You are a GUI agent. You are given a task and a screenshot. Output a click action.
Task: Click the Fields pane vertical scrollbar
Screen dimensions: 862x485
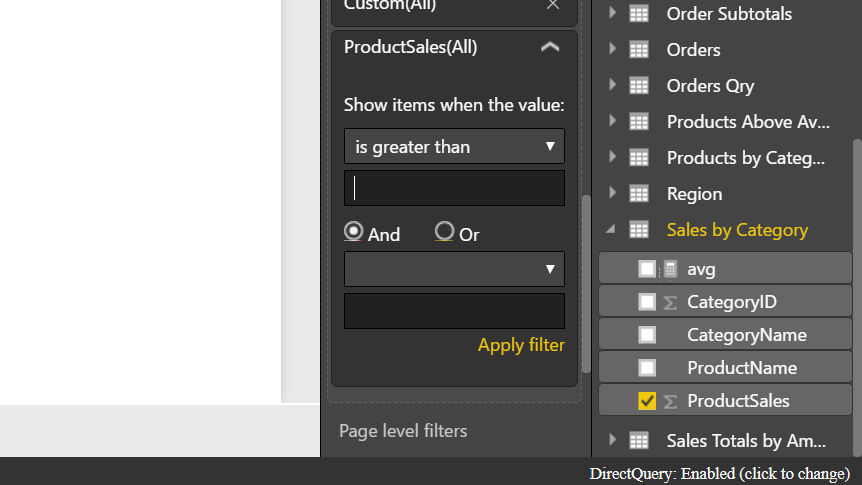point(857,297)
